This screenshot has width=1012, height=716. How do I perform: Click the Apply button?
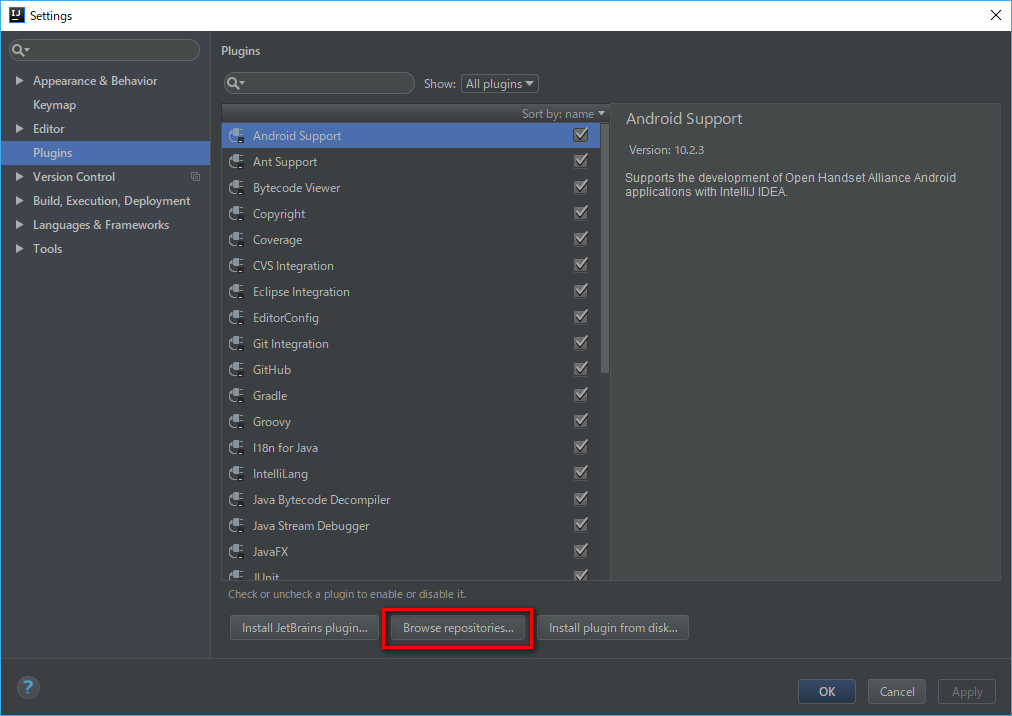point(967,691)
